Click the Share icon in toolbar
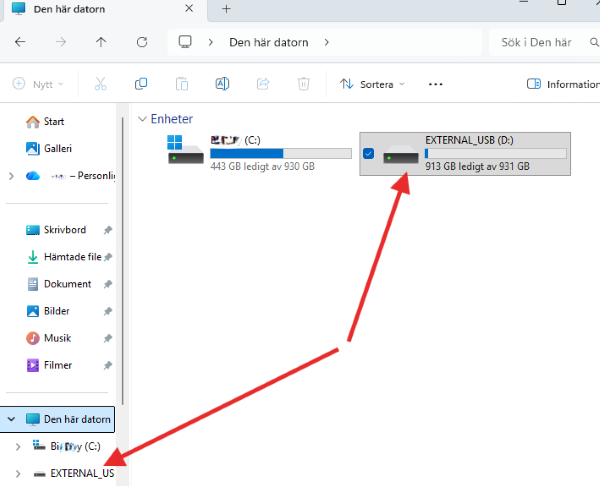The width and height of the screenshot is (600, 488). (x=263, y=84)
